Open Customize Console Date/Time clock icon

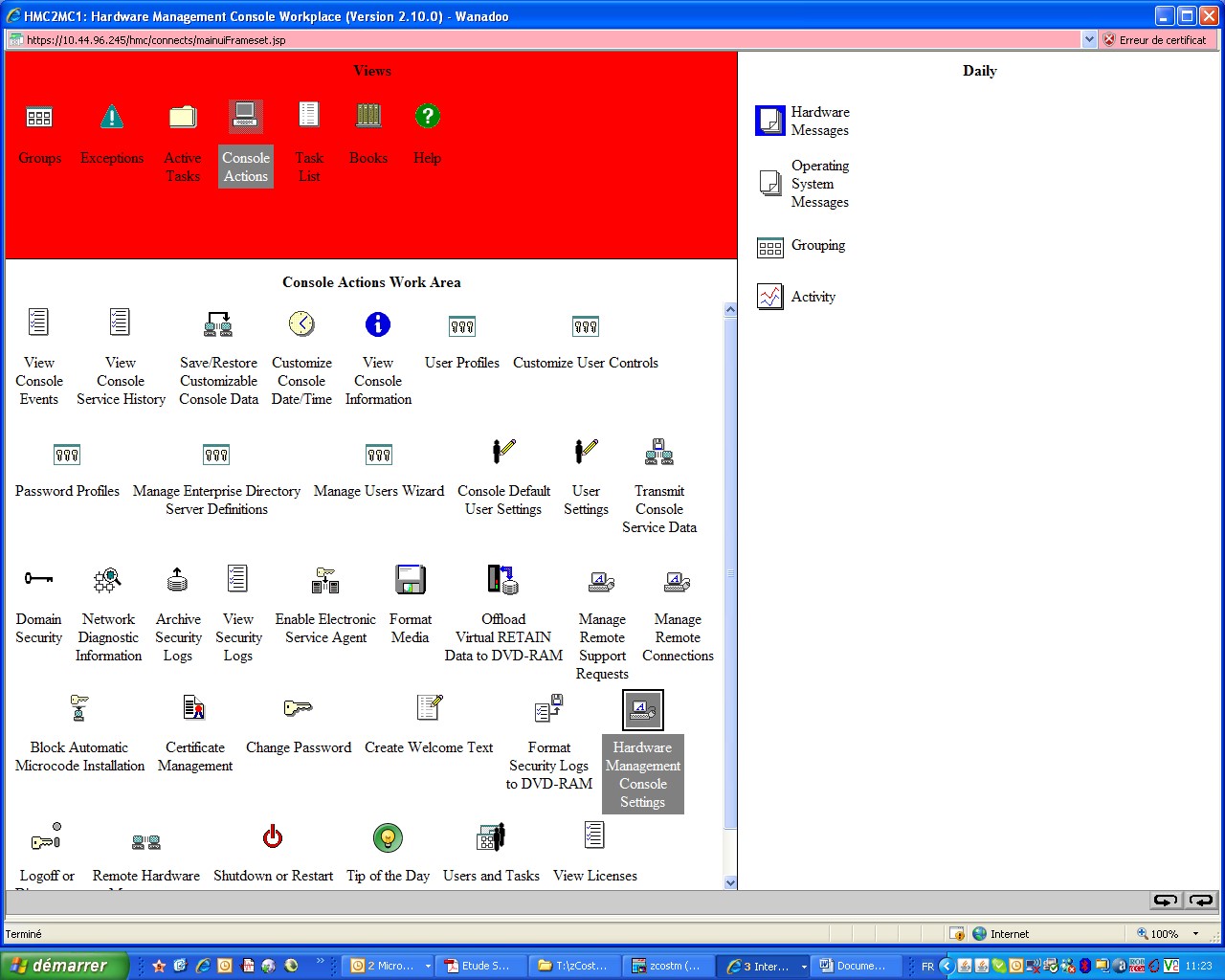click(301, 323)
